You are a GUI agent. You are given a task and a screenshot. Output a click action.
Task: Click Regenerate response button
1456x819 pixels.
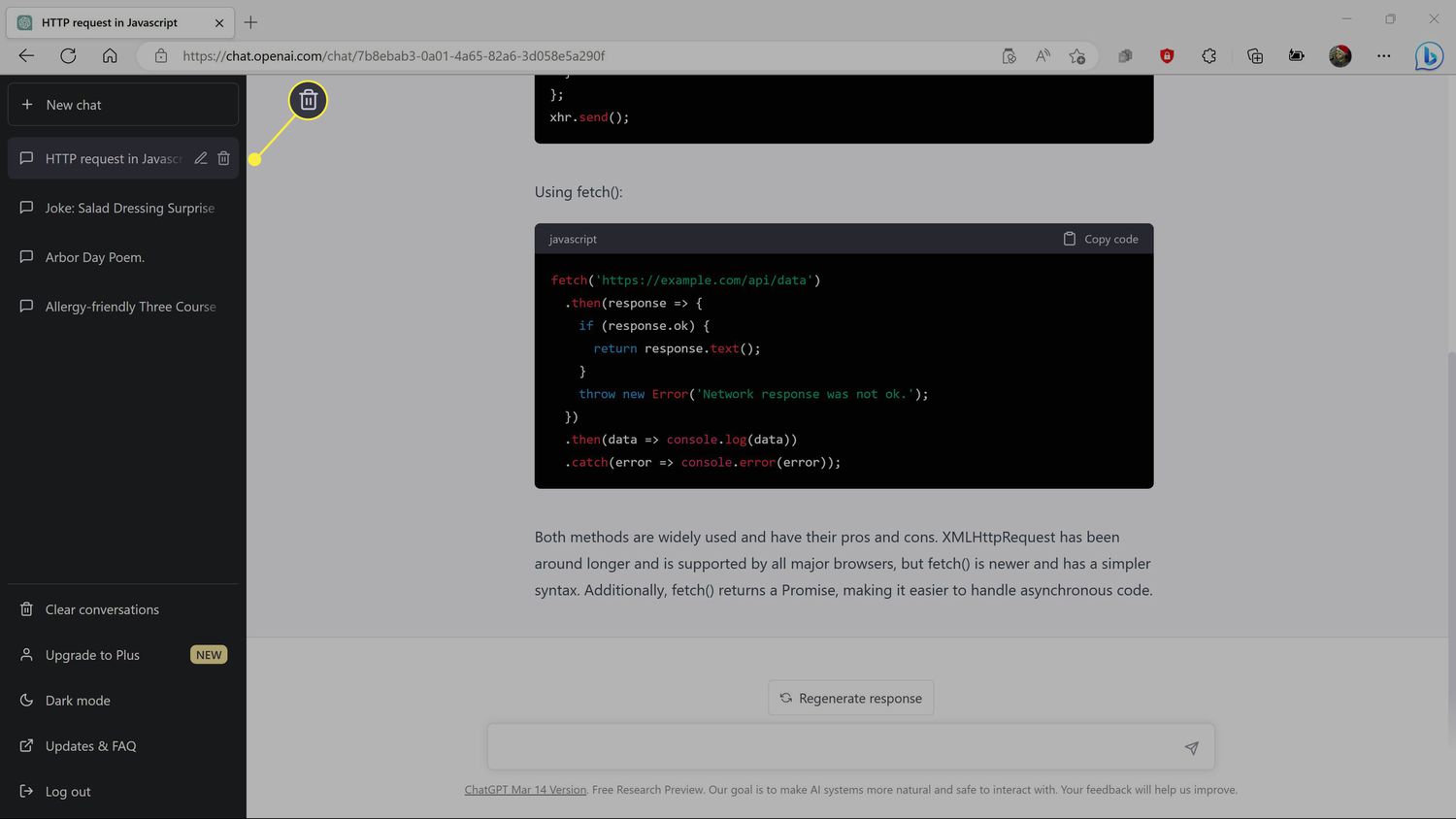click(x=850, y=698)
